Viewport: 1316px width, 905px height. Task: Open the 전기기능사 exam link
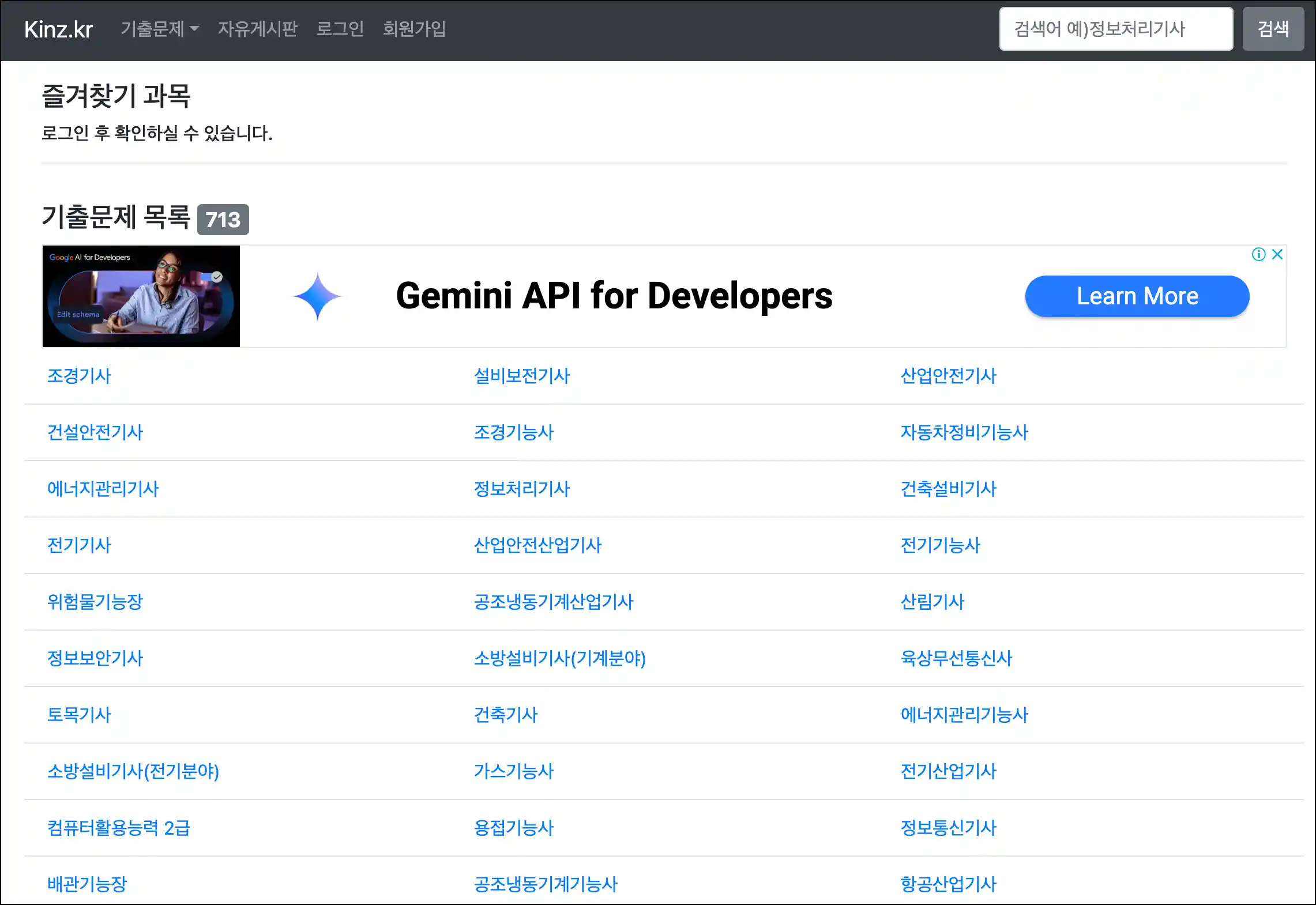pyautogui.click(x=941, y=545)
